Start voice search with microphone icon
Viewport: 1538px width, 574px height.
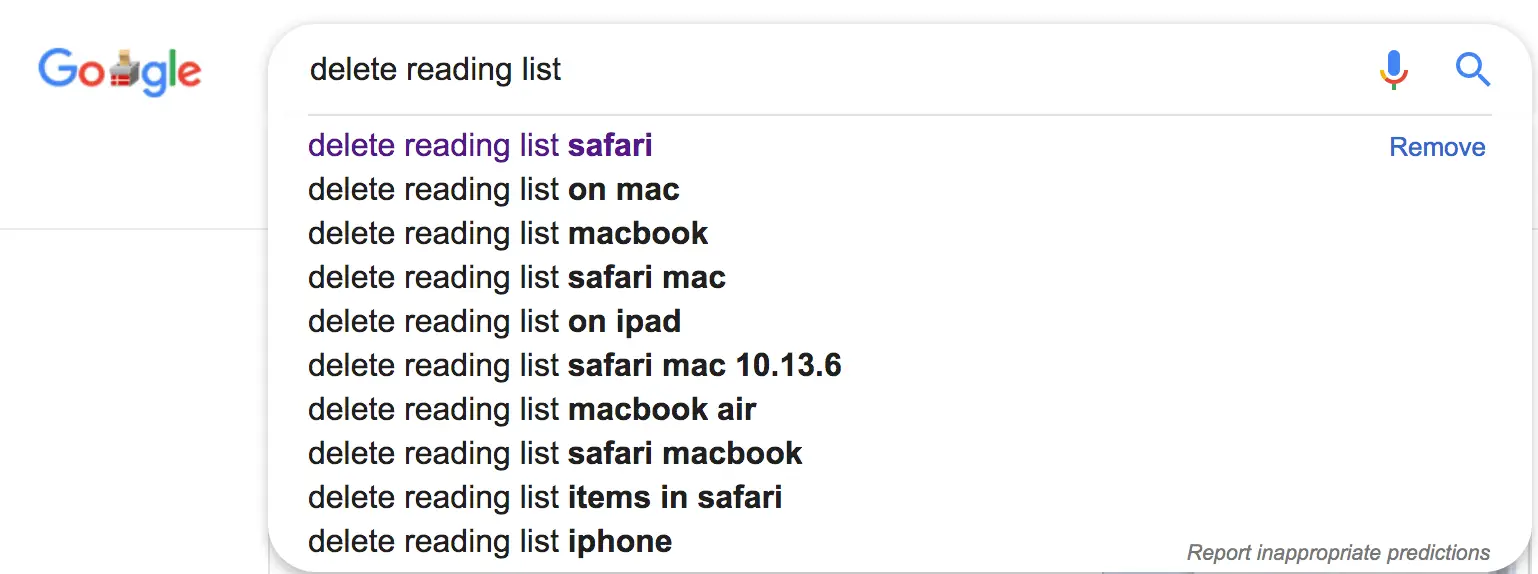click(x=1393, y=70)
